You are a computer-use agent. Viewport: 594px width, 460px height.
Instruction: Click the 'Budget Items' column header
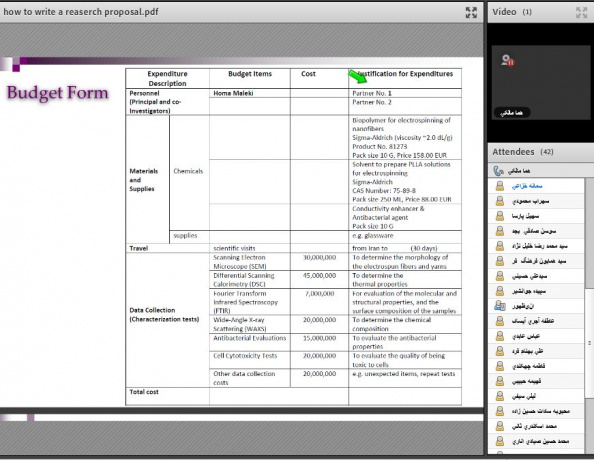(250, 74)
